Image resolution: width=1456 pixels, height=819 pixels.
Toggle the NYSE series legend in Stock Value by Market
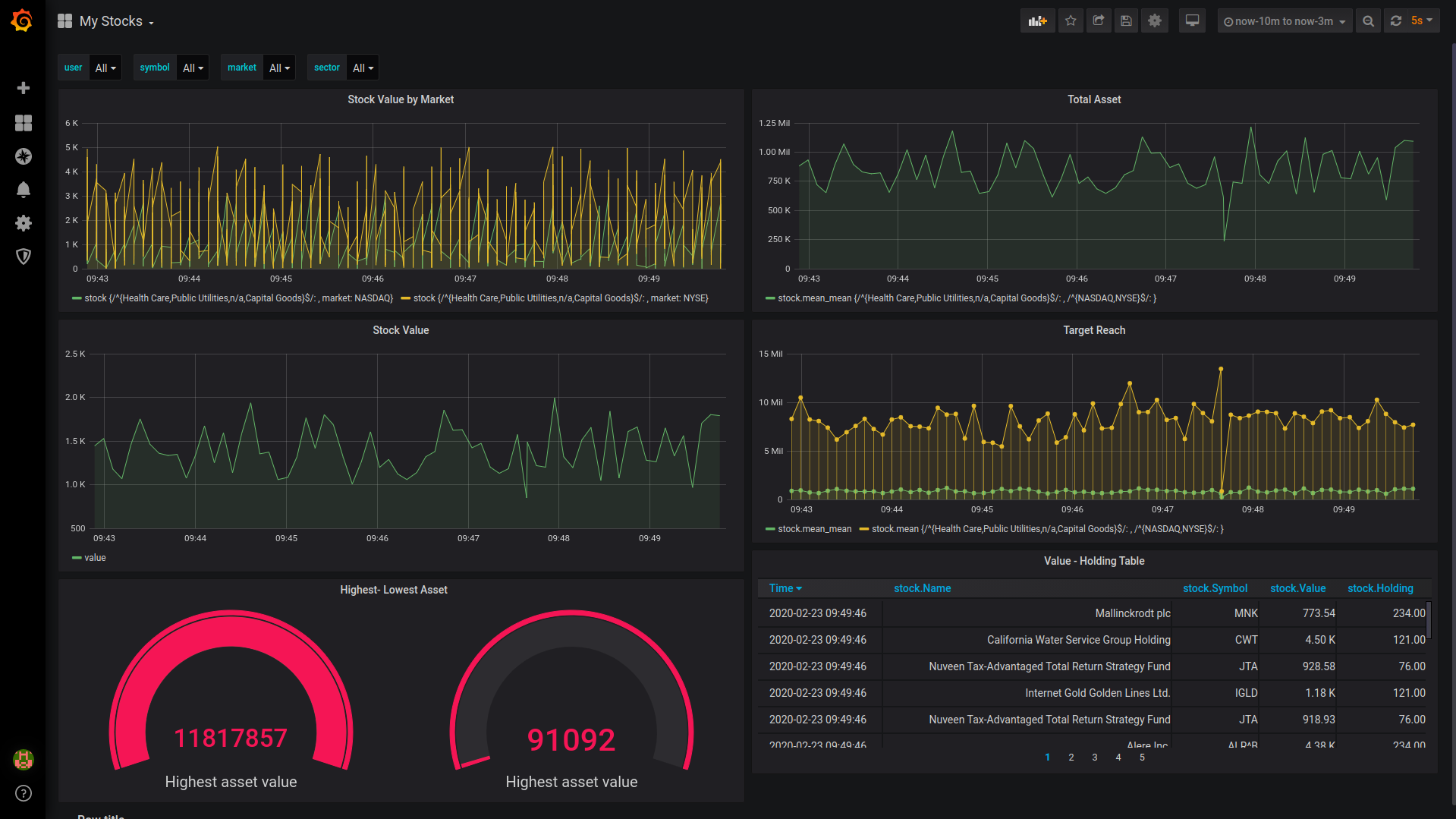pos(555,298)
